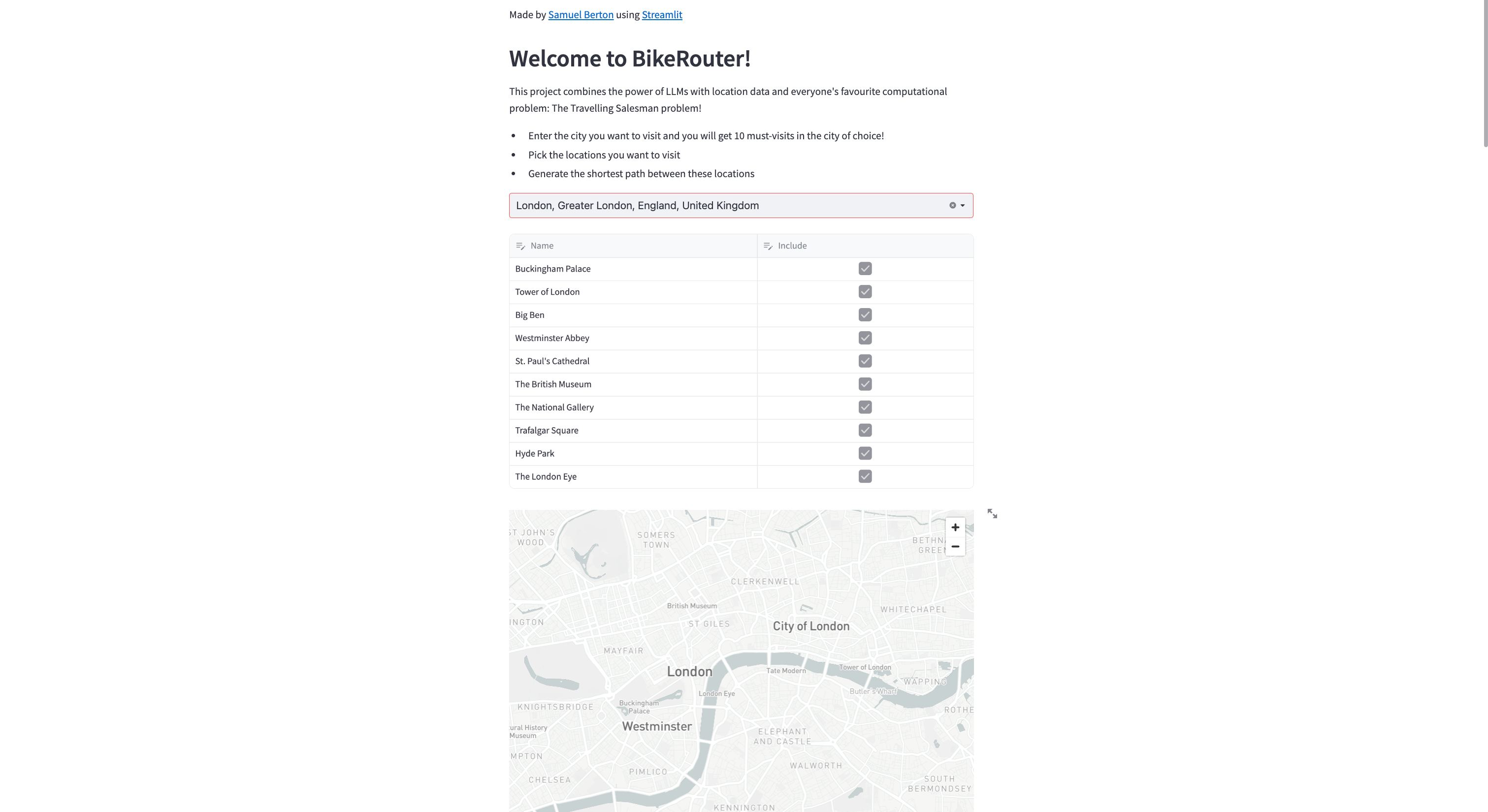Click the edit icon in Include column header
The height and width of the screenshot is (812, 1488).
click(x=768, y=246)
